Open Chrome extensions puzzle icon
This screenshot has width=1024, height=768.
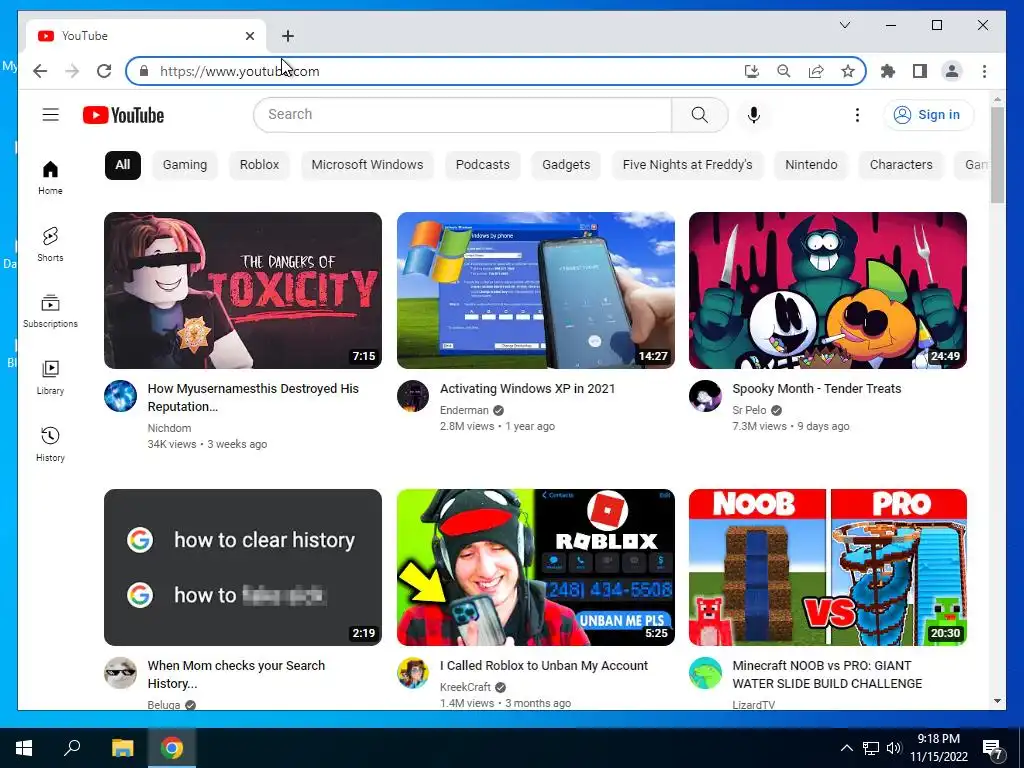click(888, 71)
